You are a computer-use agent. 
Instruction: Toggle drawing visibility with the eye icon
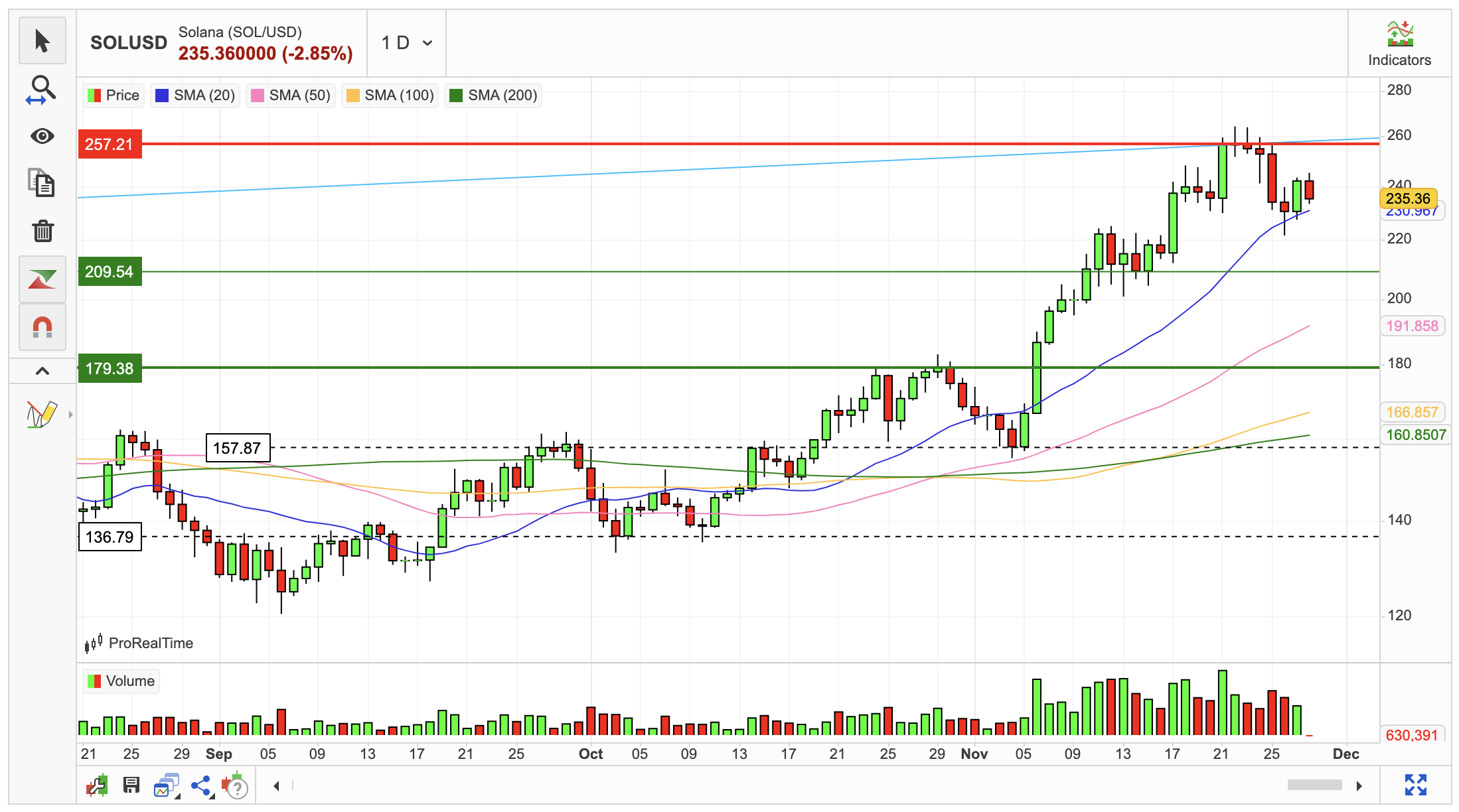[42, 136]
